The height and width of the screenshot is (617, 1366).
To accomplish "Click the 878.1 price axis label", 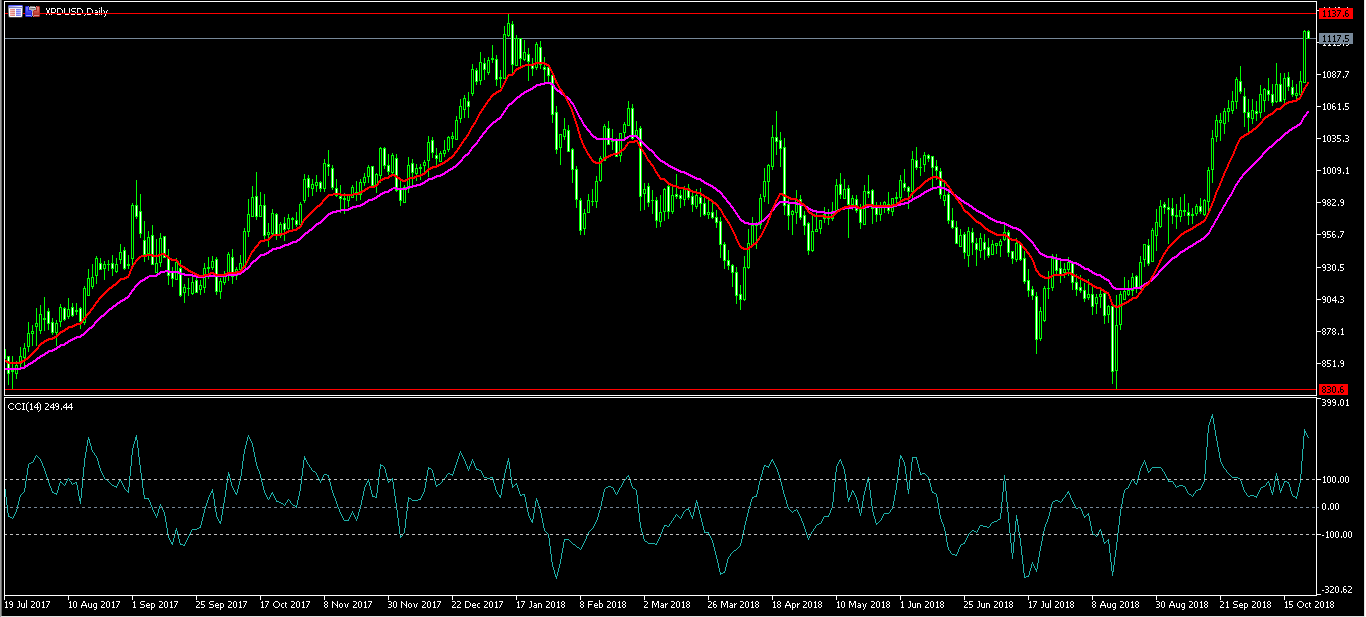I will pos(1333,332).
